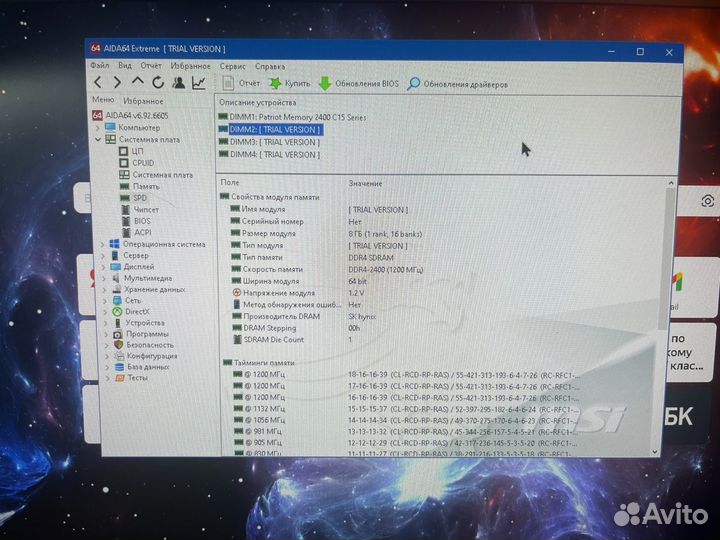Select the top-level Системная плата node
This screenshot has height=540, width=720.
[x=143, y=139]
